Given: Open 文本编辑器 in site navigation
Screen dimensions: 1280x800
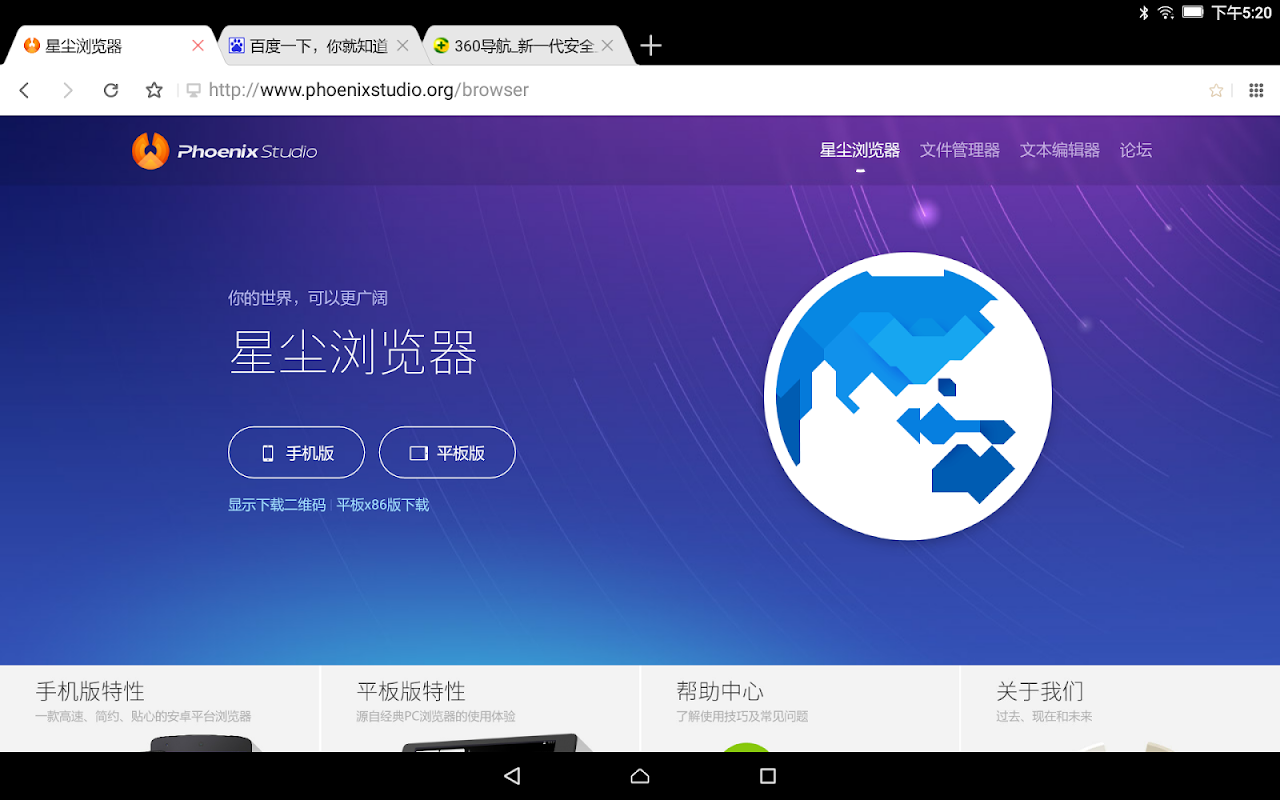Looking at the screenshot, I should point(1060,150).
